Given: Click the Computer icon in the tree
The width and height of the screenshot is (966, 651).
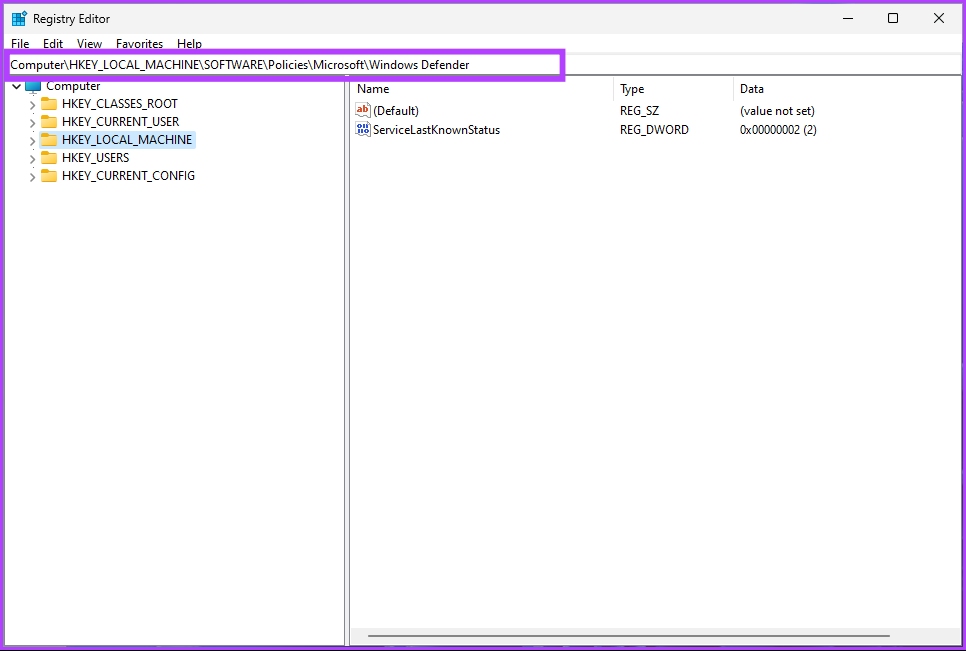Looking at the screenshot, I should 33,86.
